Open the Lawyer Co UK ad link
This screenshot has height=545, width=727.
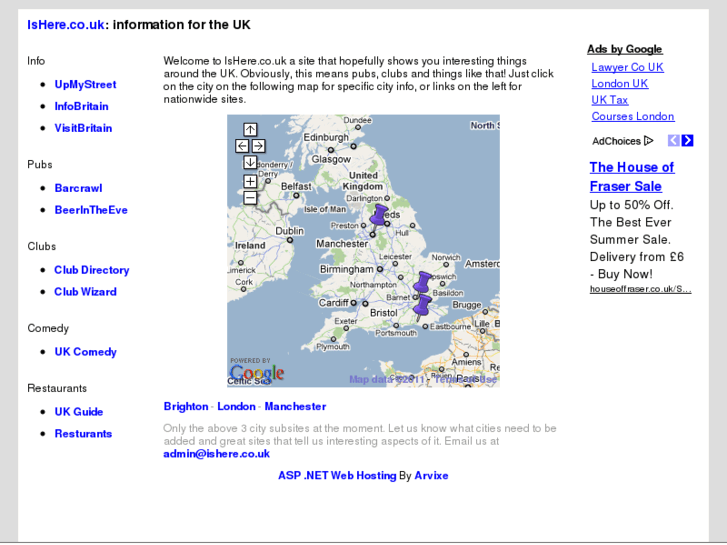point(627,67)
